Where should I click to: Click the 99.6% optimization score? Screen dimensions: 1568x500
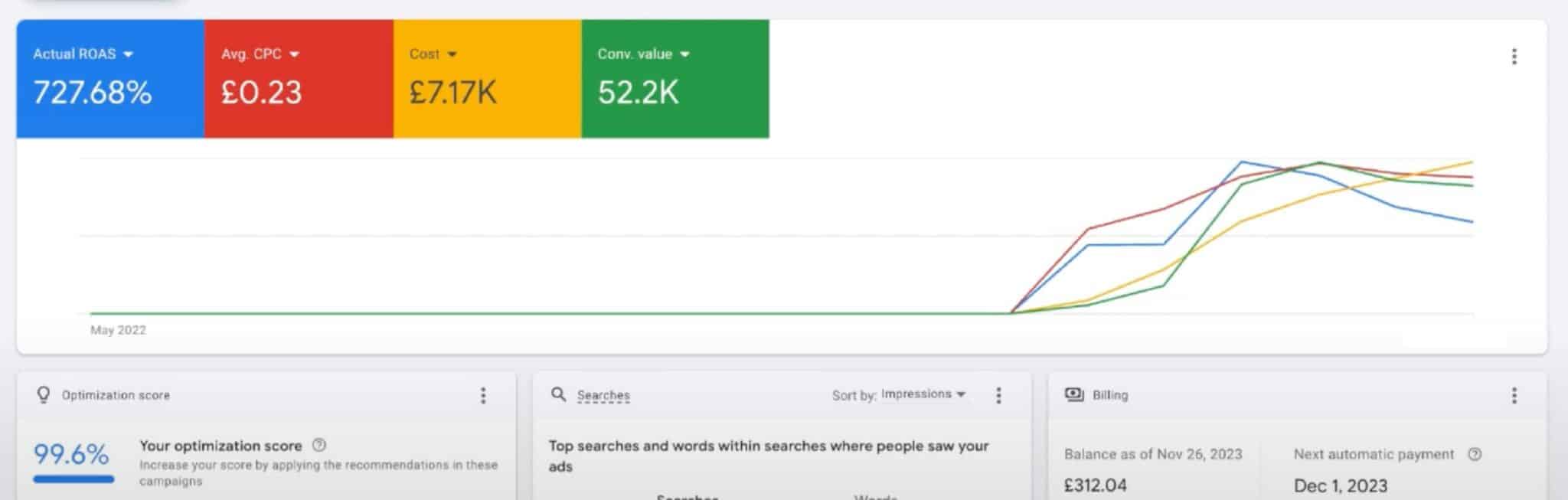point(71,454)
